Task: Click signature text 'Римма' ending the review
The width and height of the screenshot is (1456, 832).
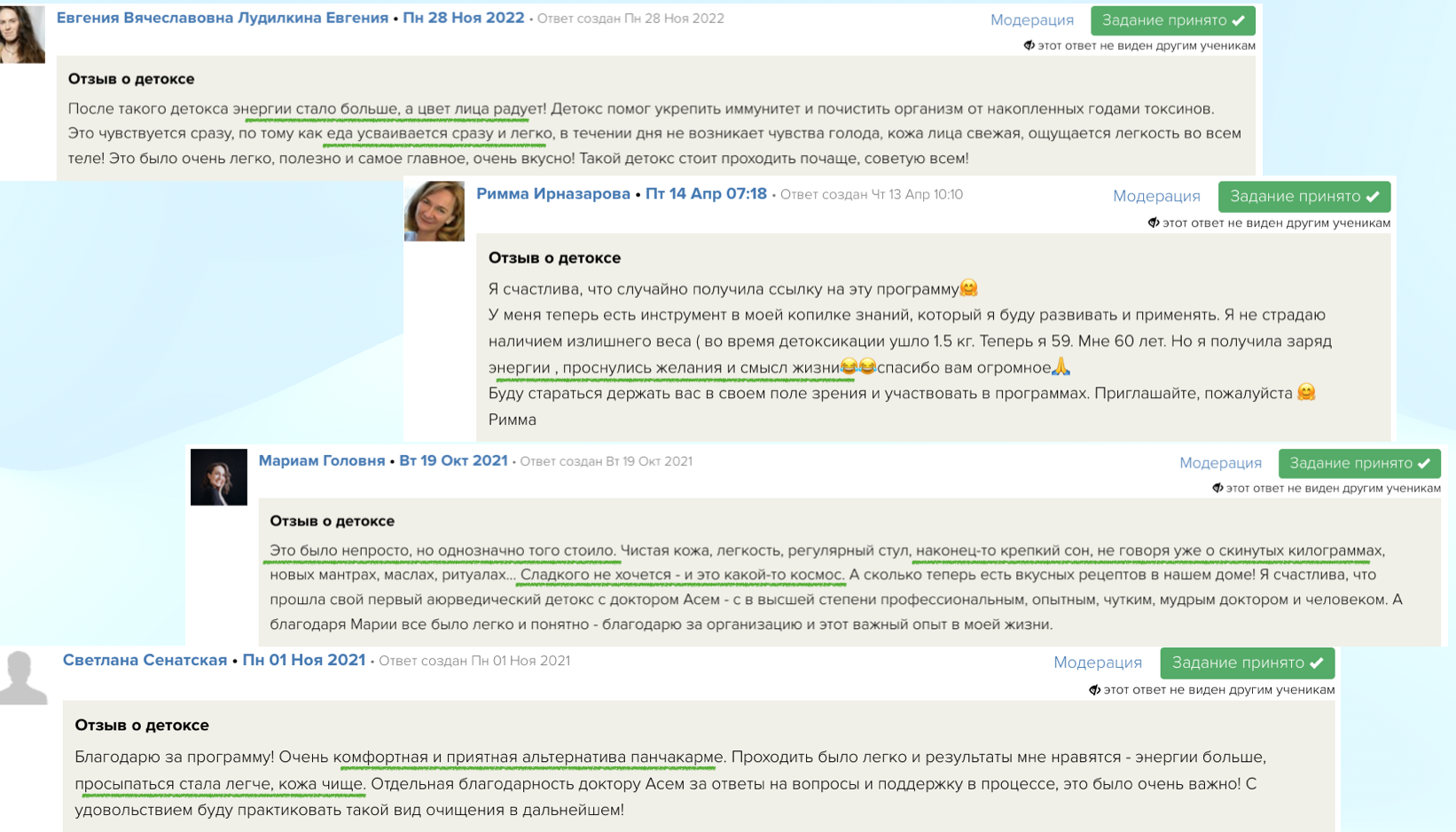Action: pyautogui.click(x=512, y=420)
